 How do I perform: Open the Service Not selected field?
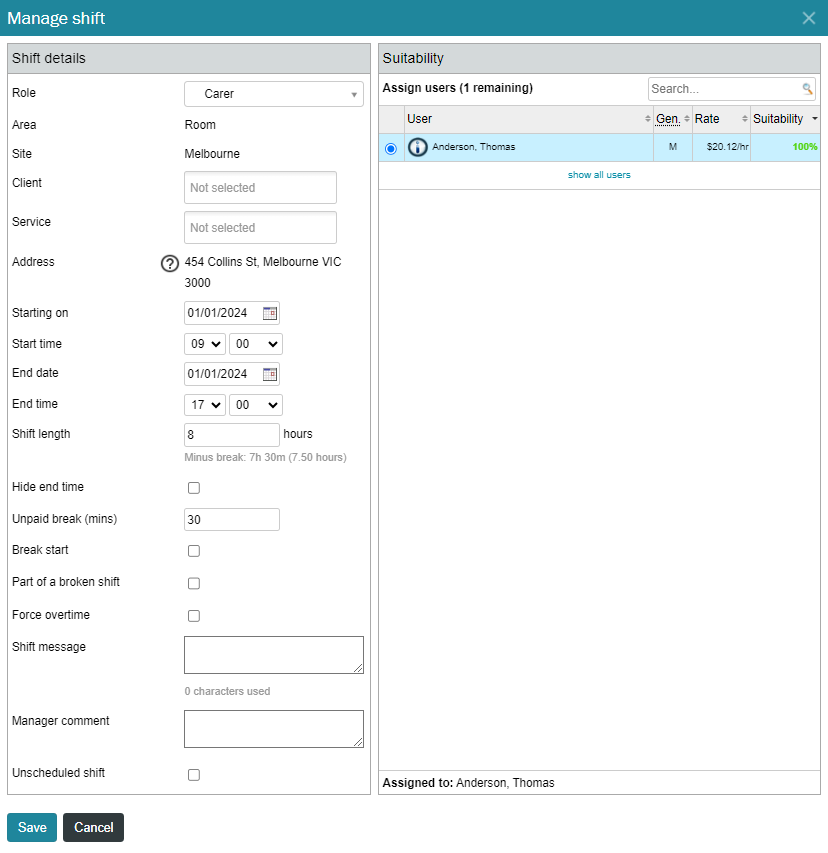click(x=260, y=227)
